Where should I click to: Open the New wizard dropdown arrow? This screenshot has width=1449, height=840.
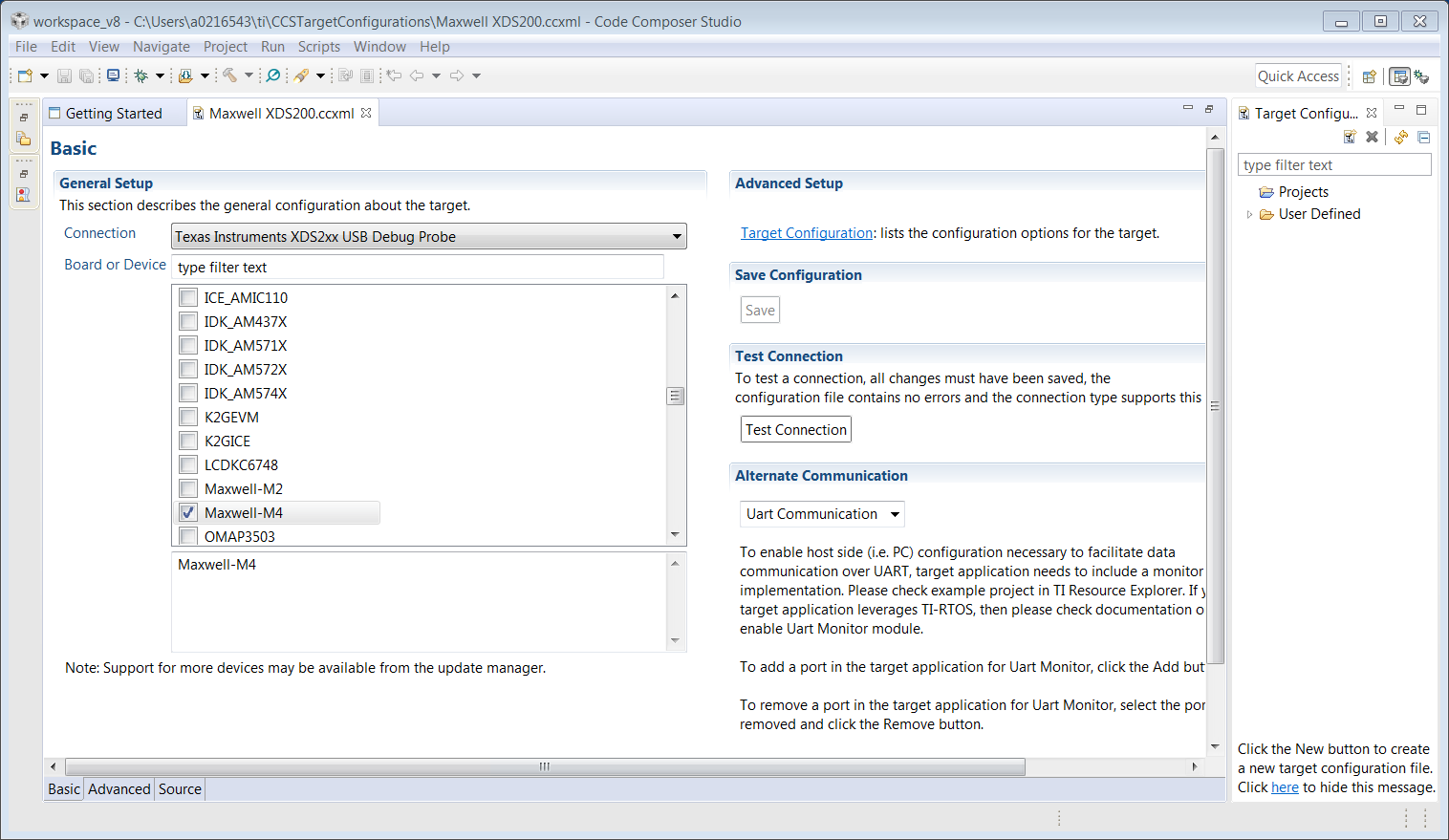click(44, 75)
